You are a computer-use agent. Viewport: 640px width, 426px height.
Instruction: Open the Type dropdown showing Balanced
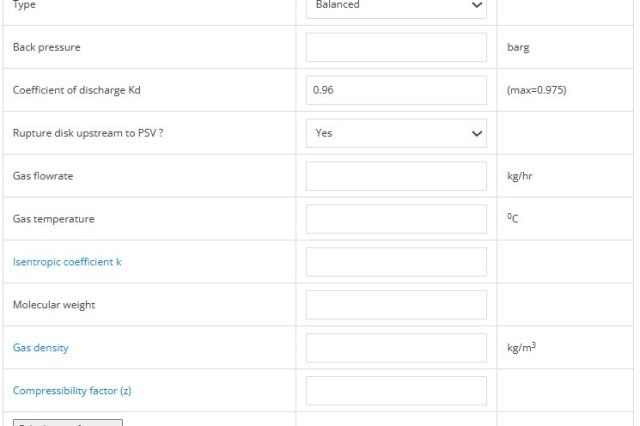click(396, 8)
